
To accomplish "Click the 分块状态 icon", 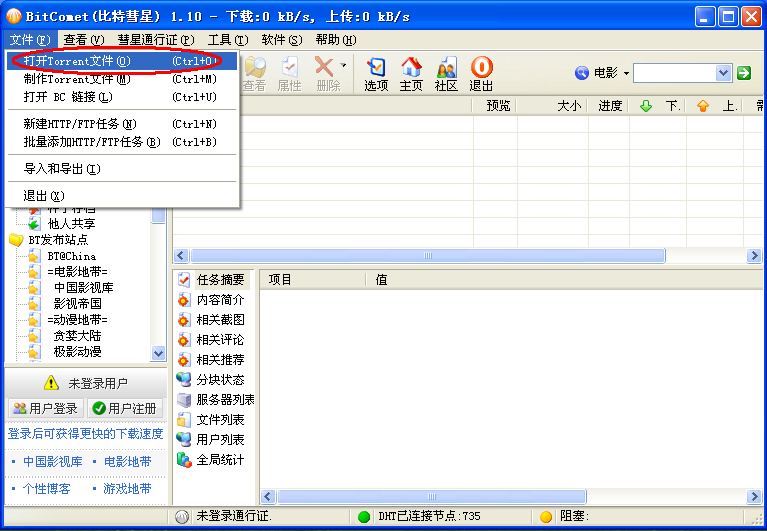I will pos(183,379).
